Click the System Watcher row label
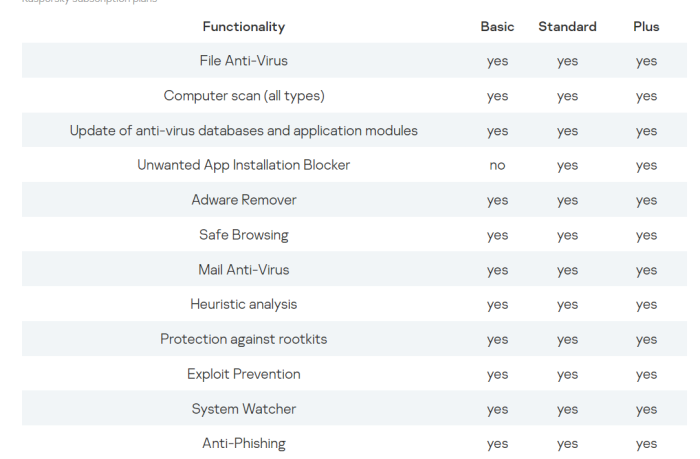700x459 pixels. click(243, 409)
